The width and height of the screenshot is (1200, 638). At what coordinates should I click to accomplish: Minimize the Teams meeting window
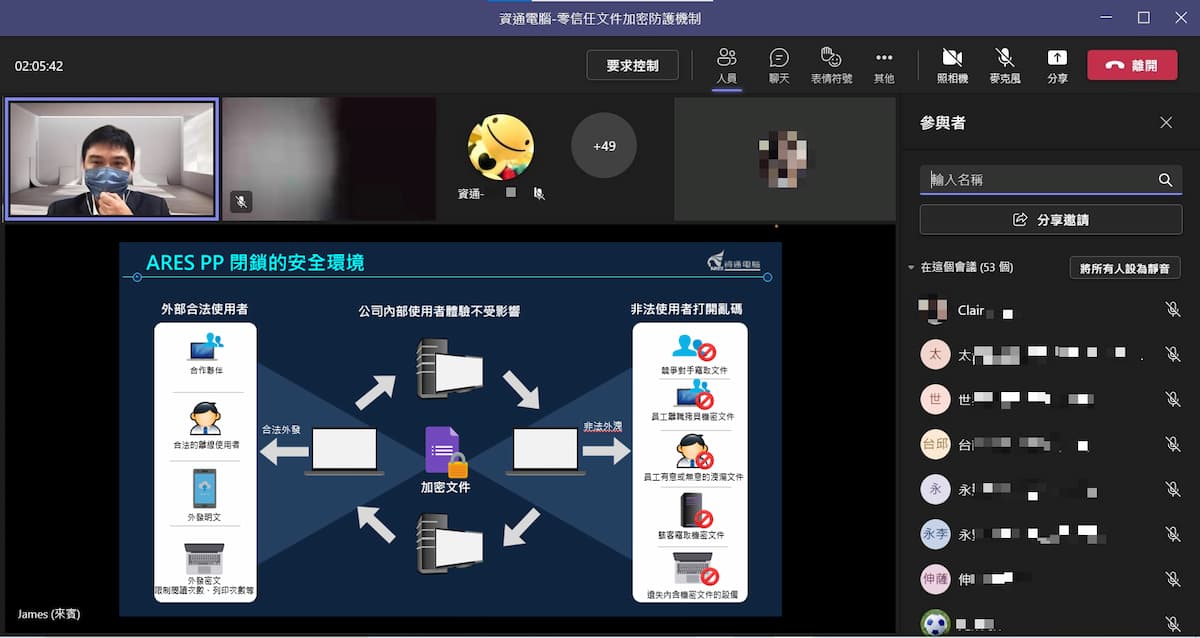pos(1106,17)
